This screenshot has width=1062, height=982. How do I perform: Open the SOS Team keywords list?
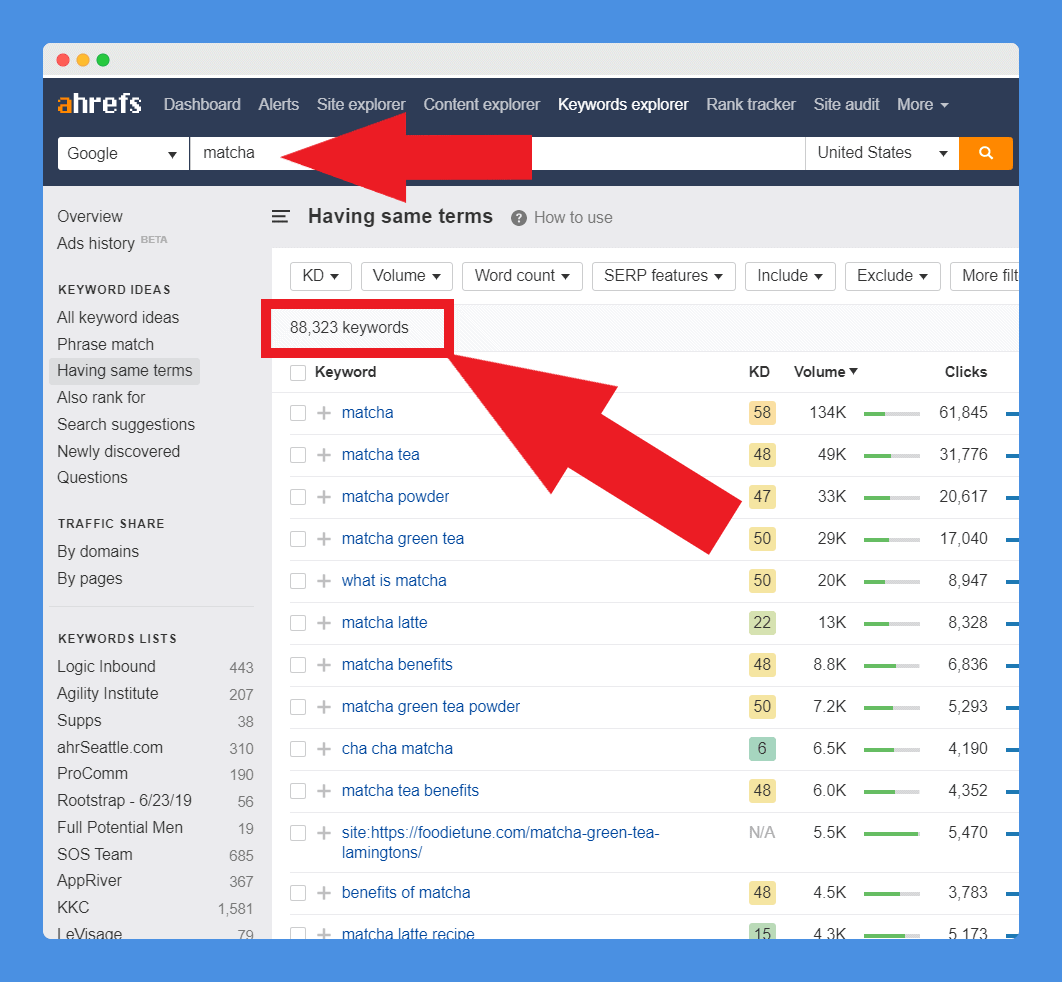click(x=95, y=855)
